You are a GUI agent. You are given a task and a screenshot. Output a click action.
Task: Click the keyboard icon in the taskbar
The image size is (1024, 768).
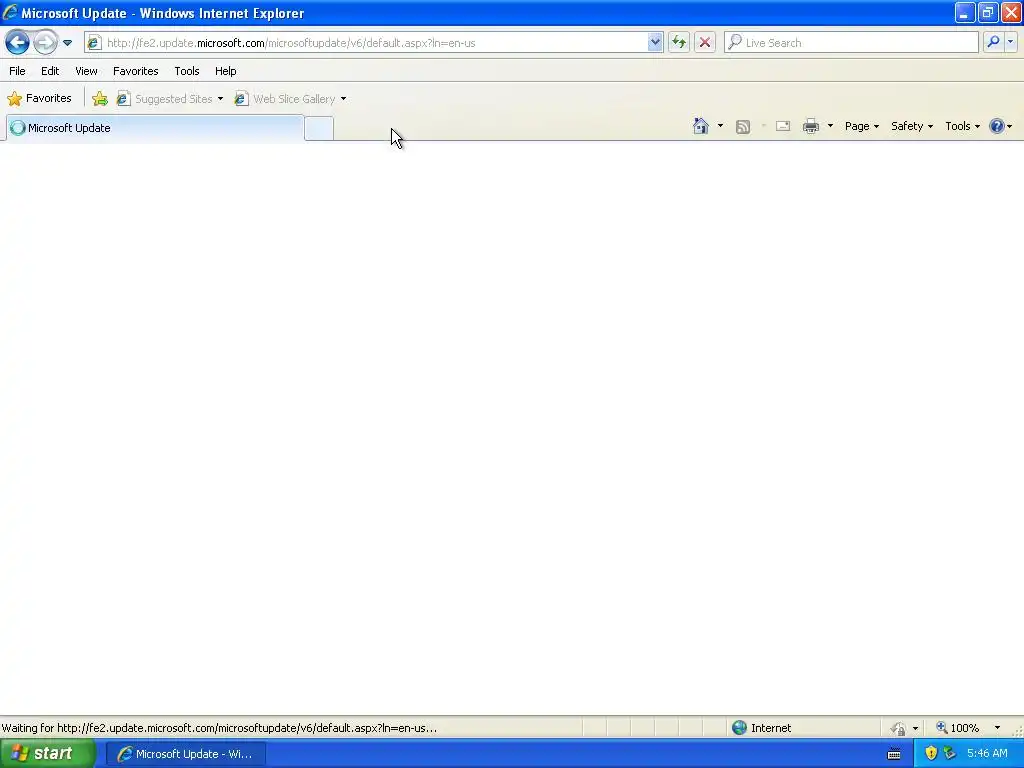[894, 754]
